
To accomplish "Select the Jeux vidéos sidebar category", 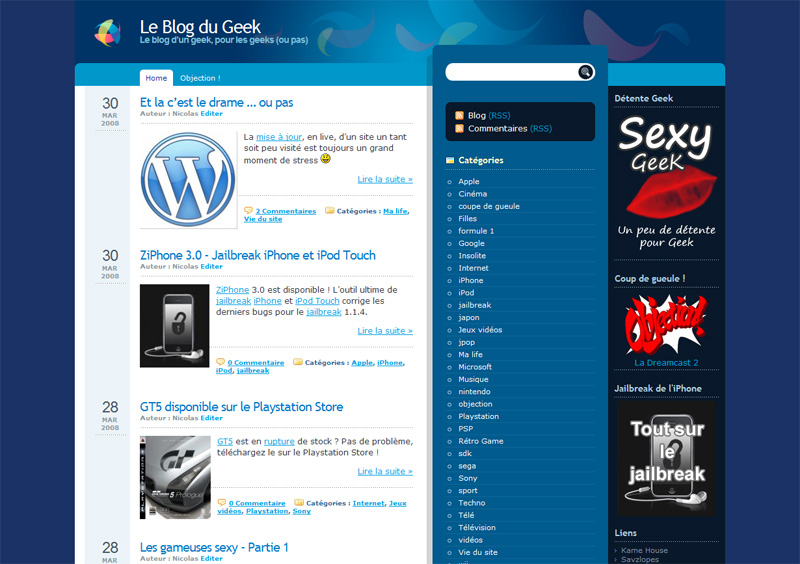I will [480, 330].
